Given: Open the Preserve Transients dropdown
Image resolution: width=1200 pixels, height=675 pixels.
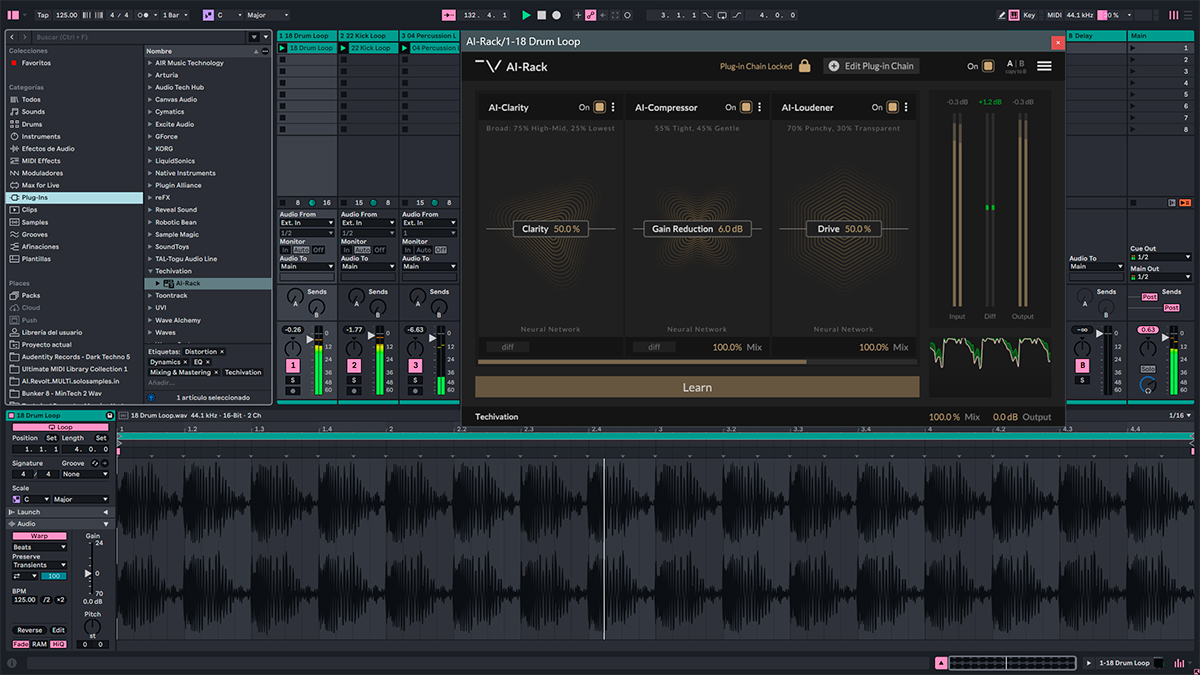Looking at the screenshot, I should (40, 565).
